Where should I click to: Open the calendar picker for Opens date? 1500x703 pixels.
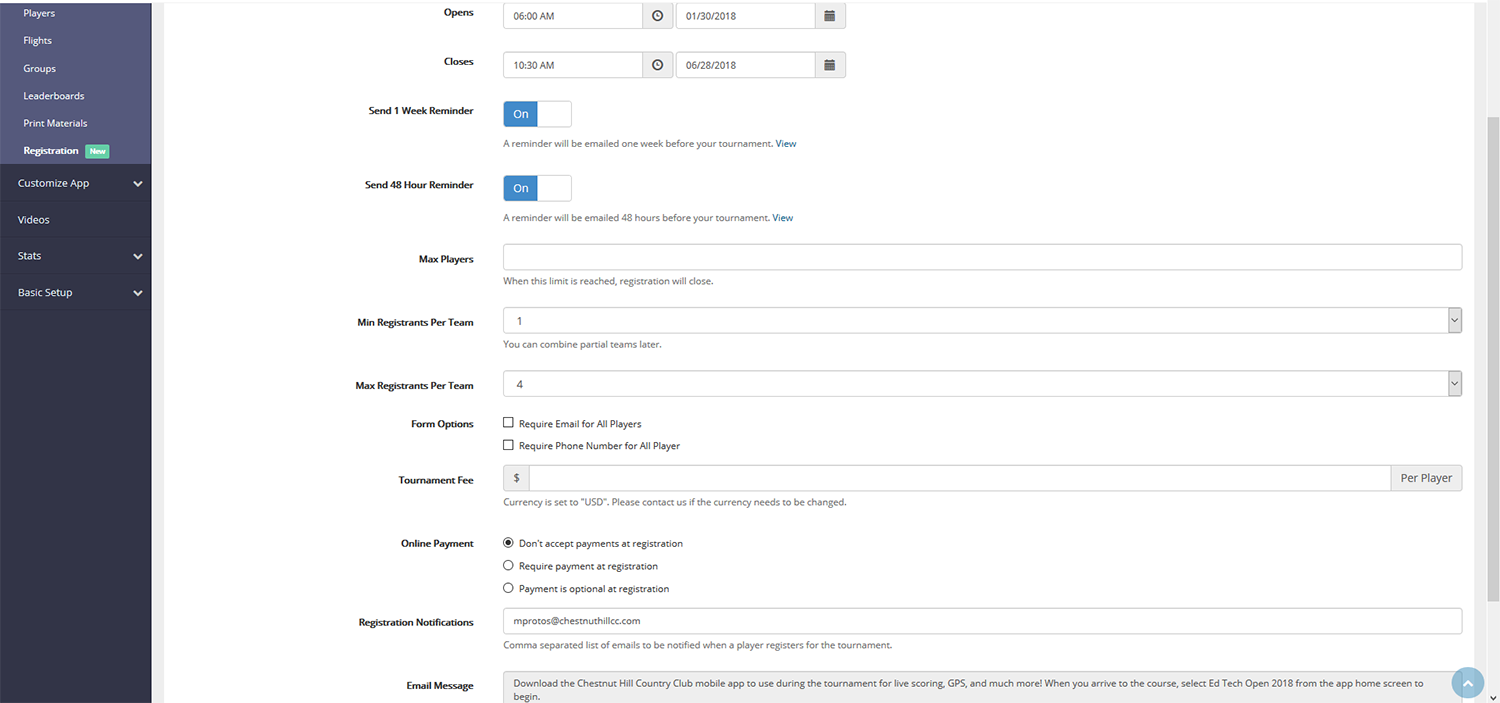pyautogui.click(x=830, y=16)
